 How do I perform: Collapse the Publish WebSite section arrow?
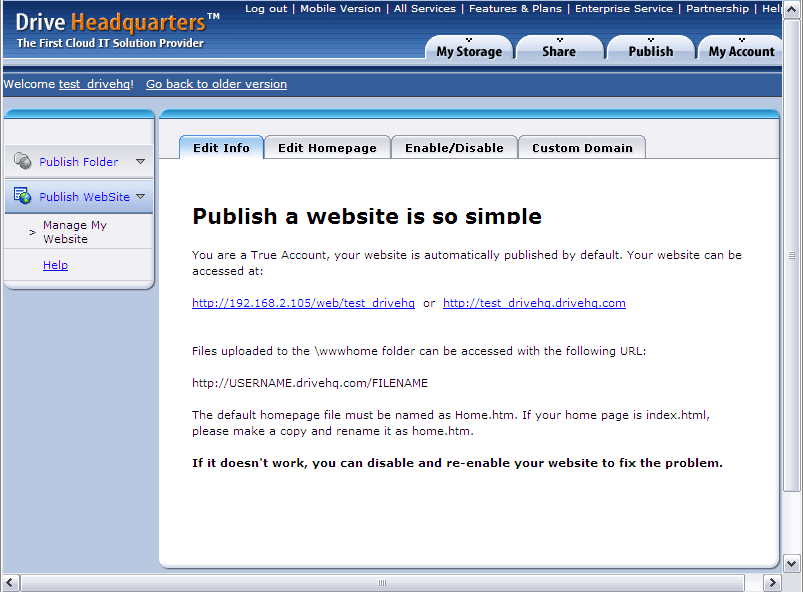[x=141, y=197]
